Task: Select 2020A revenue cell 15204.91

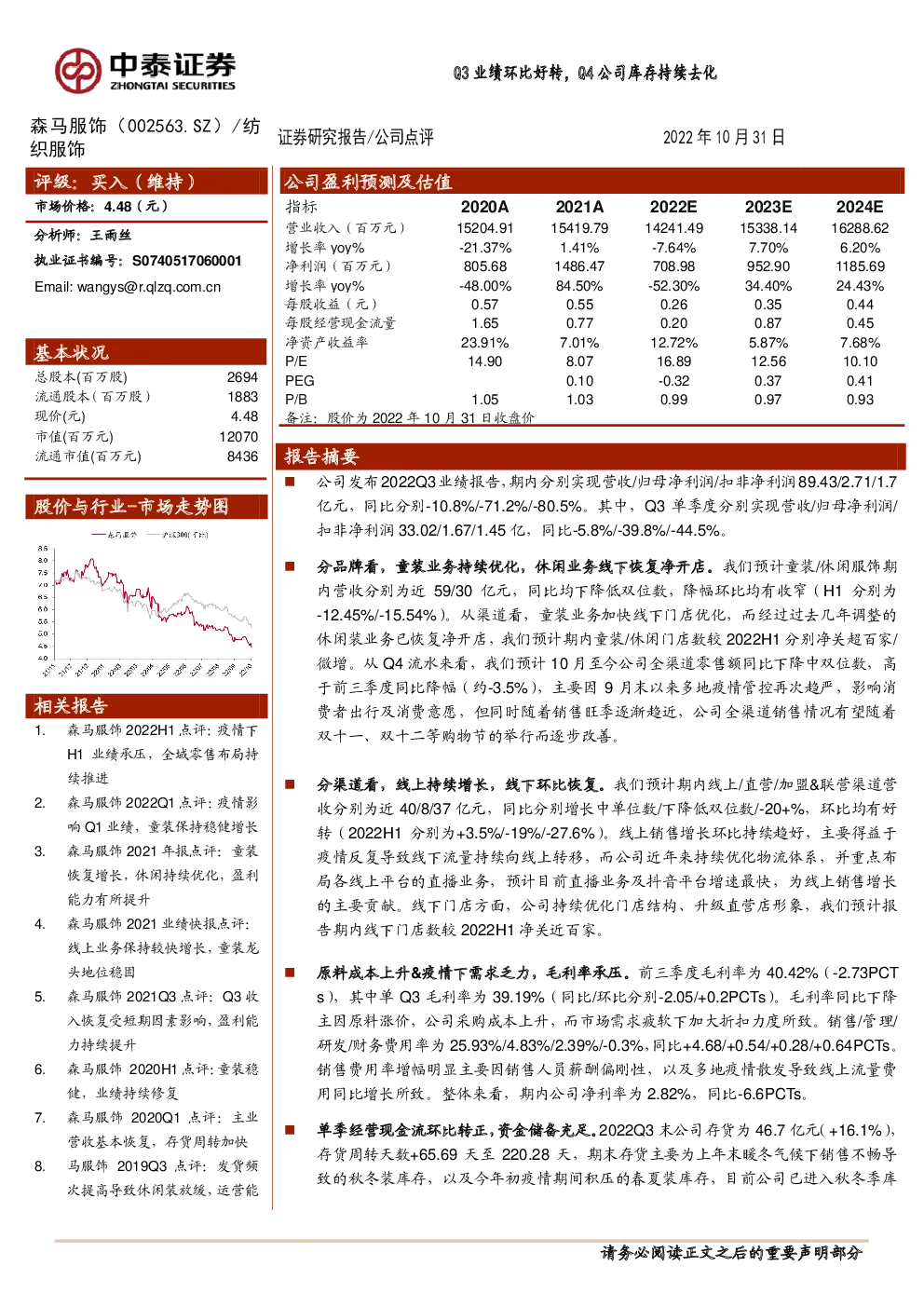Action: point(484,228)
